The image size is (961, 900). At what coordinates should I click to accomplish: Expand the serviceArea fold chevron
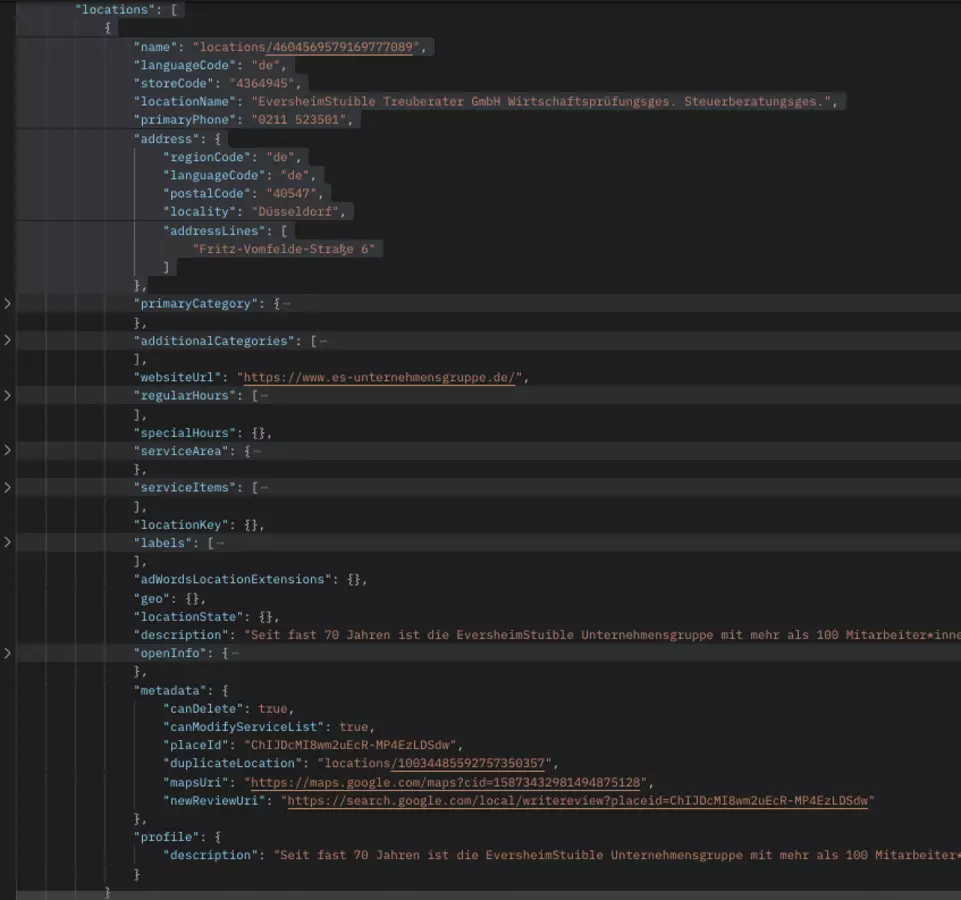[7, 451]
